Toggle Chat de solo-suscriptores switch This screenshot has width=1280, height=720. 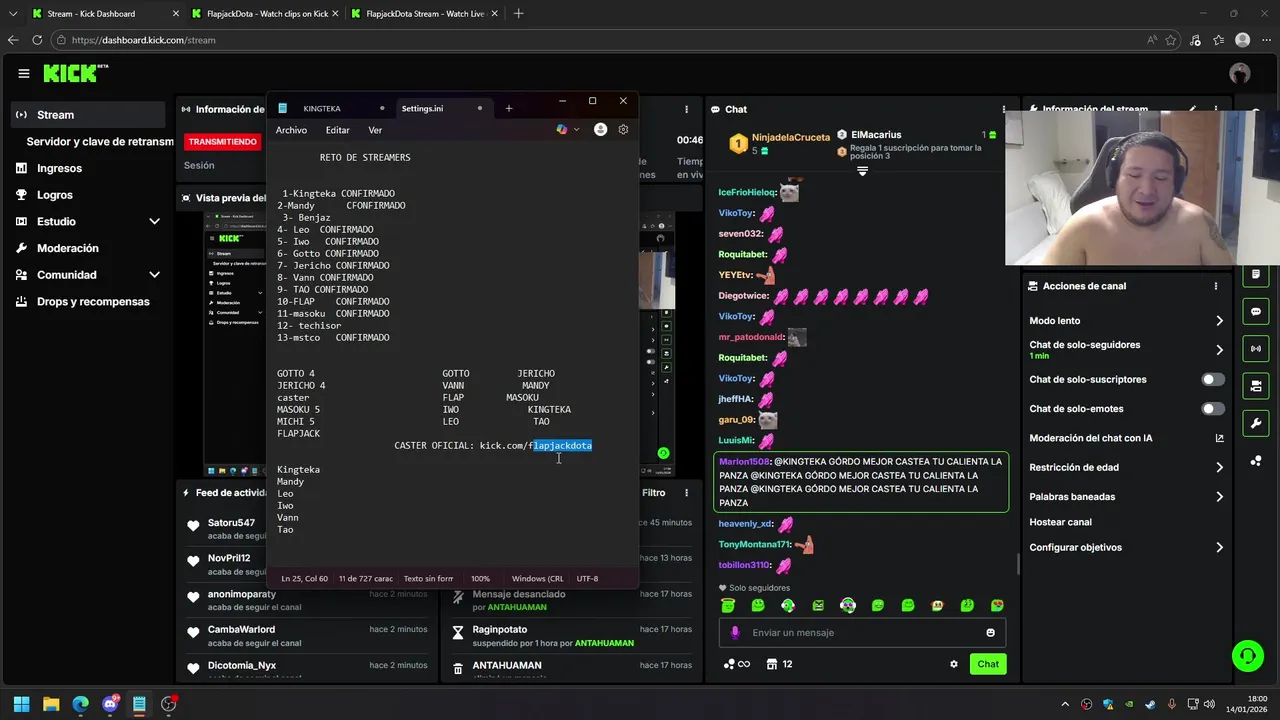pyautogui.click(x=1213, y=380)
